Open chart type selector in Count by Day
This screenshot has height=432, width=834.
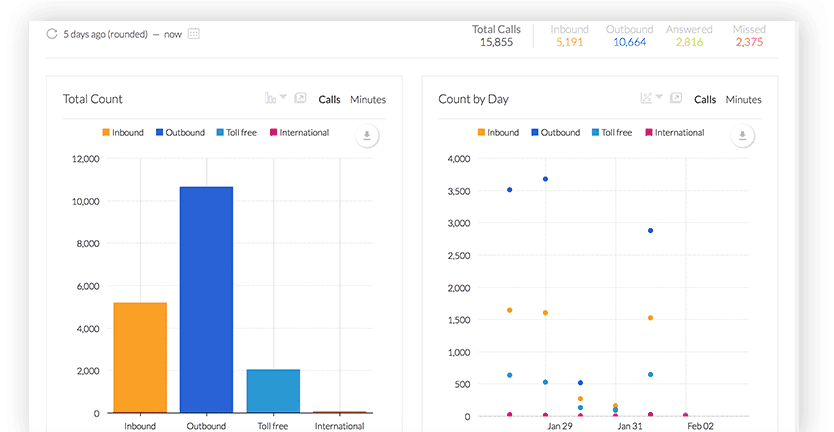point(652,98)
